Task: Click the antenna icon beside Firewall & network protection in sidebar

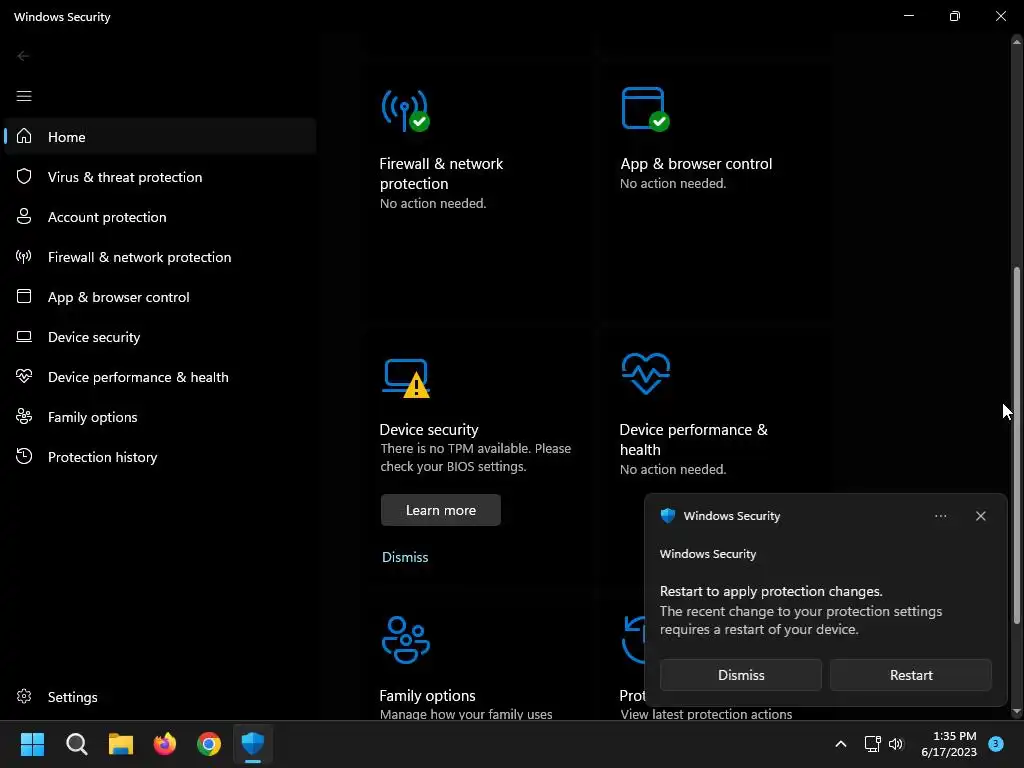Action: (x=24, y=257)
